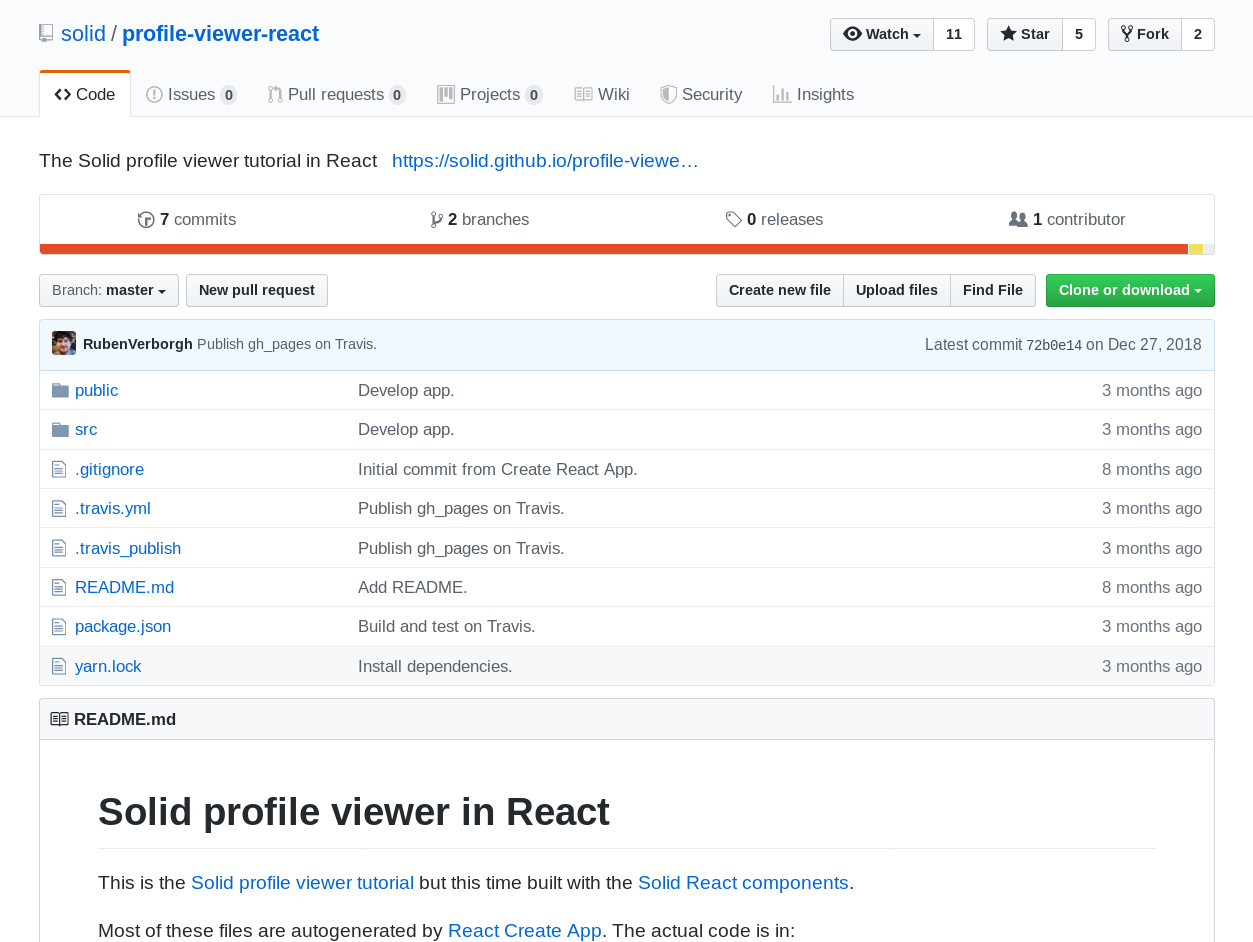Click the releases tag icon

tap(734, 219)
